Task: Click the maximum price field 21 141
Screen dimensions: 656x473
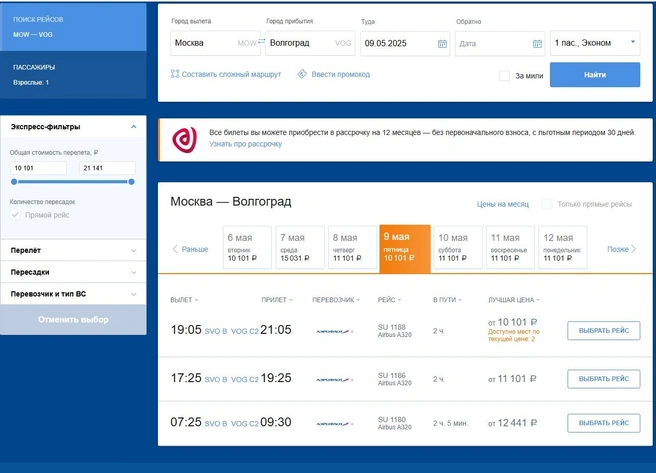Action: click(107, 168)
